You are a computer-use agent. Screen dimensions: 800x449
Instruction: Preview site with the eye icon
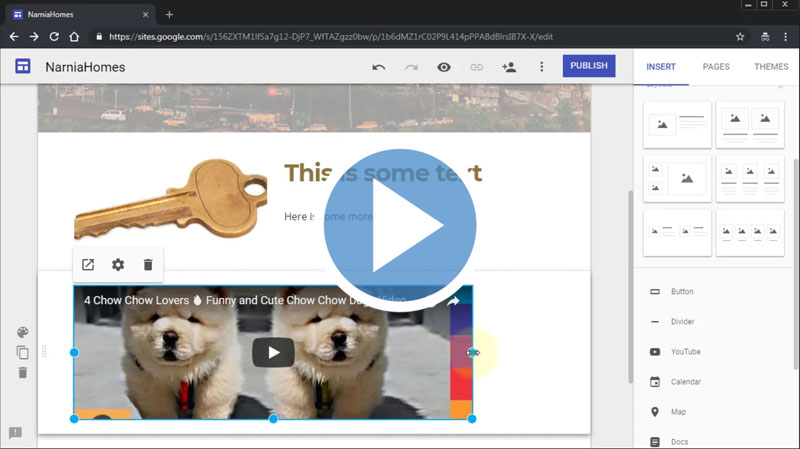[444, 67]
